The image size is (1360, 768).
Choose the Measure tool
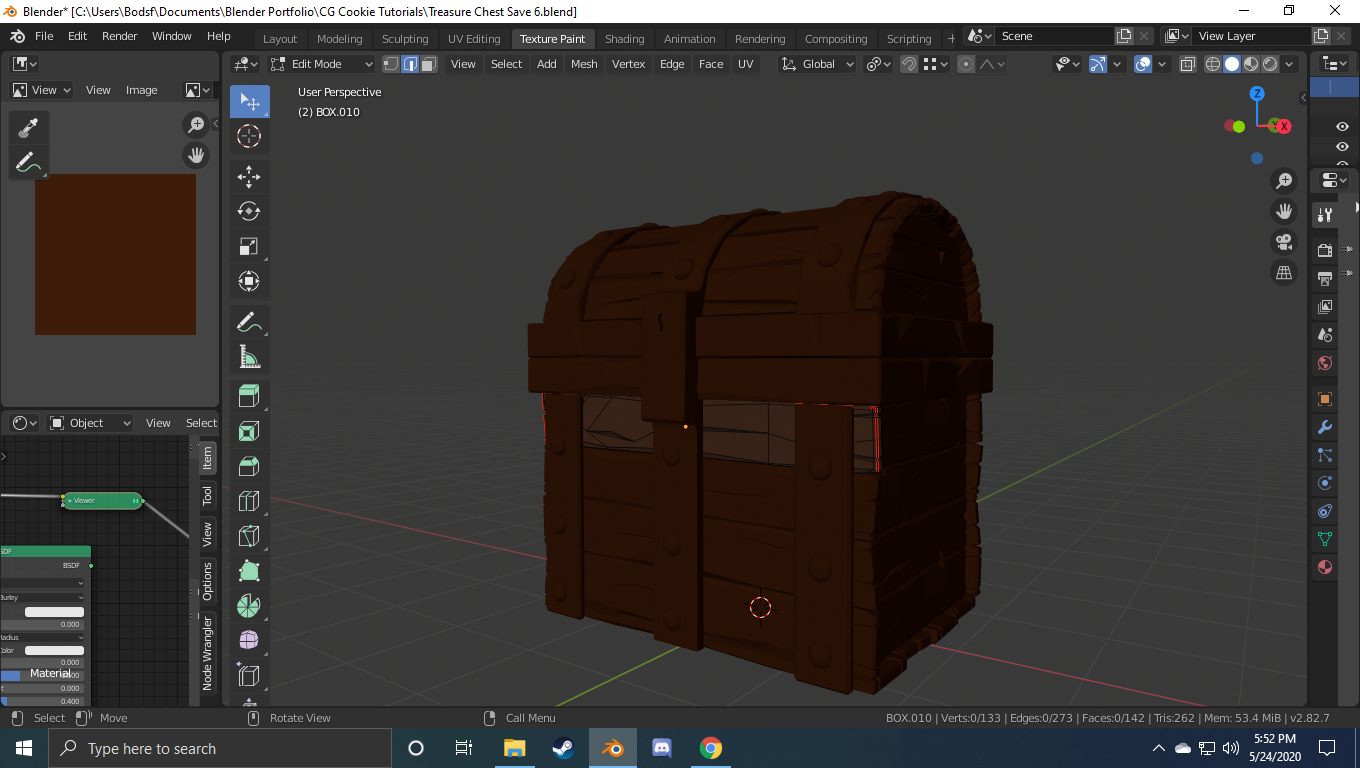[249, 357]
